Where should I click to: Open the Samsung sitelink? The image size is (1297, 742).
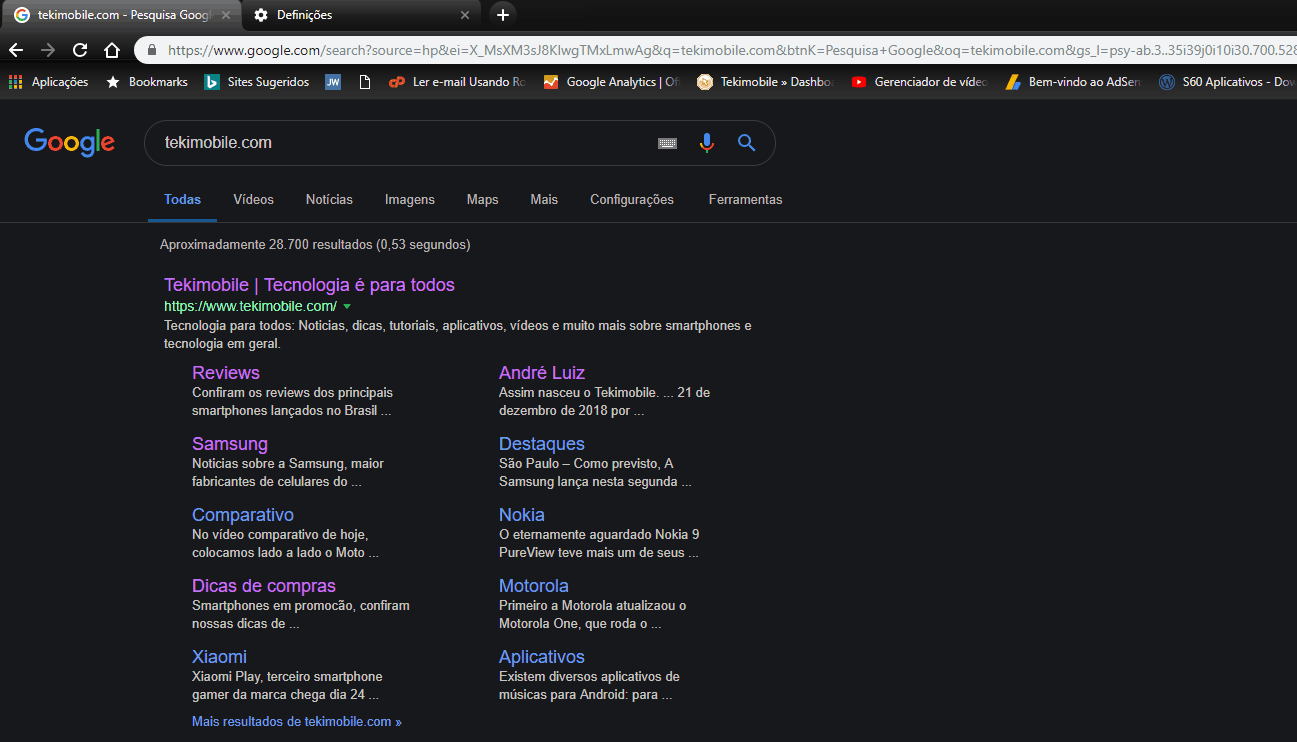[230, 444]
